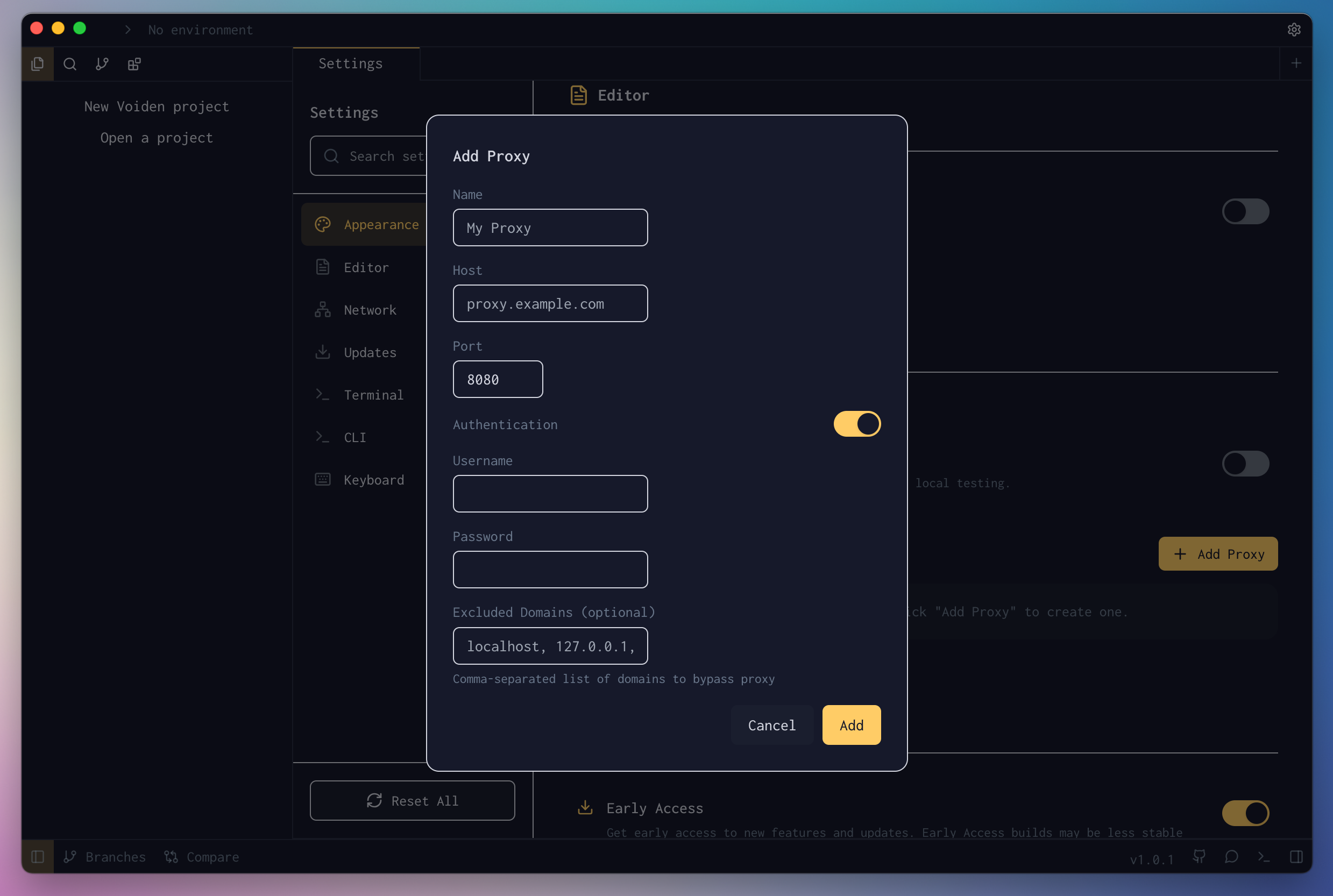1333x896 pixels.
Task: Open search from the left toolbar
Action: [70, 64]
